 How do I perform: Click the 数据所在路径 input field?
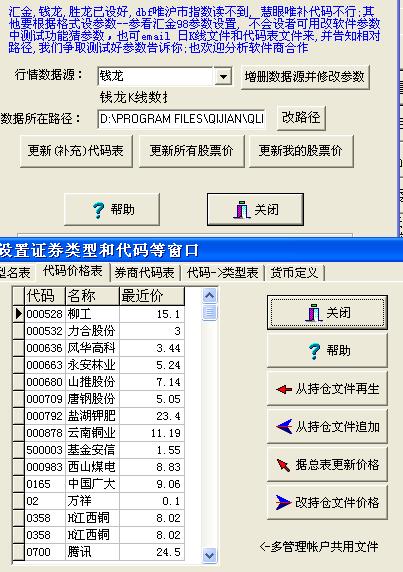[181, 119]
